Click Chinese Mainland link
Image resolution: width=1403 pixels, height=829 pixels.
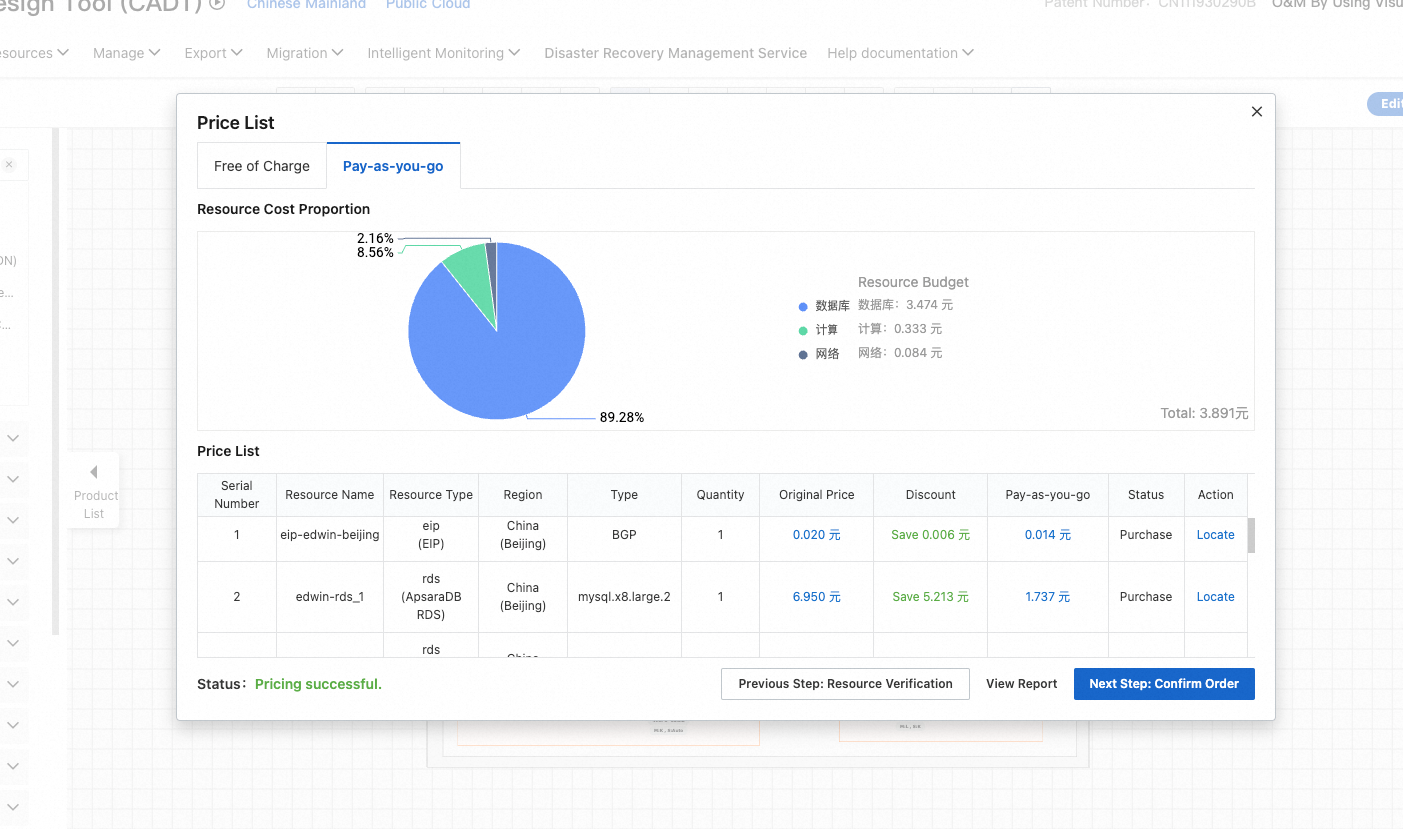tap(306, 4)
